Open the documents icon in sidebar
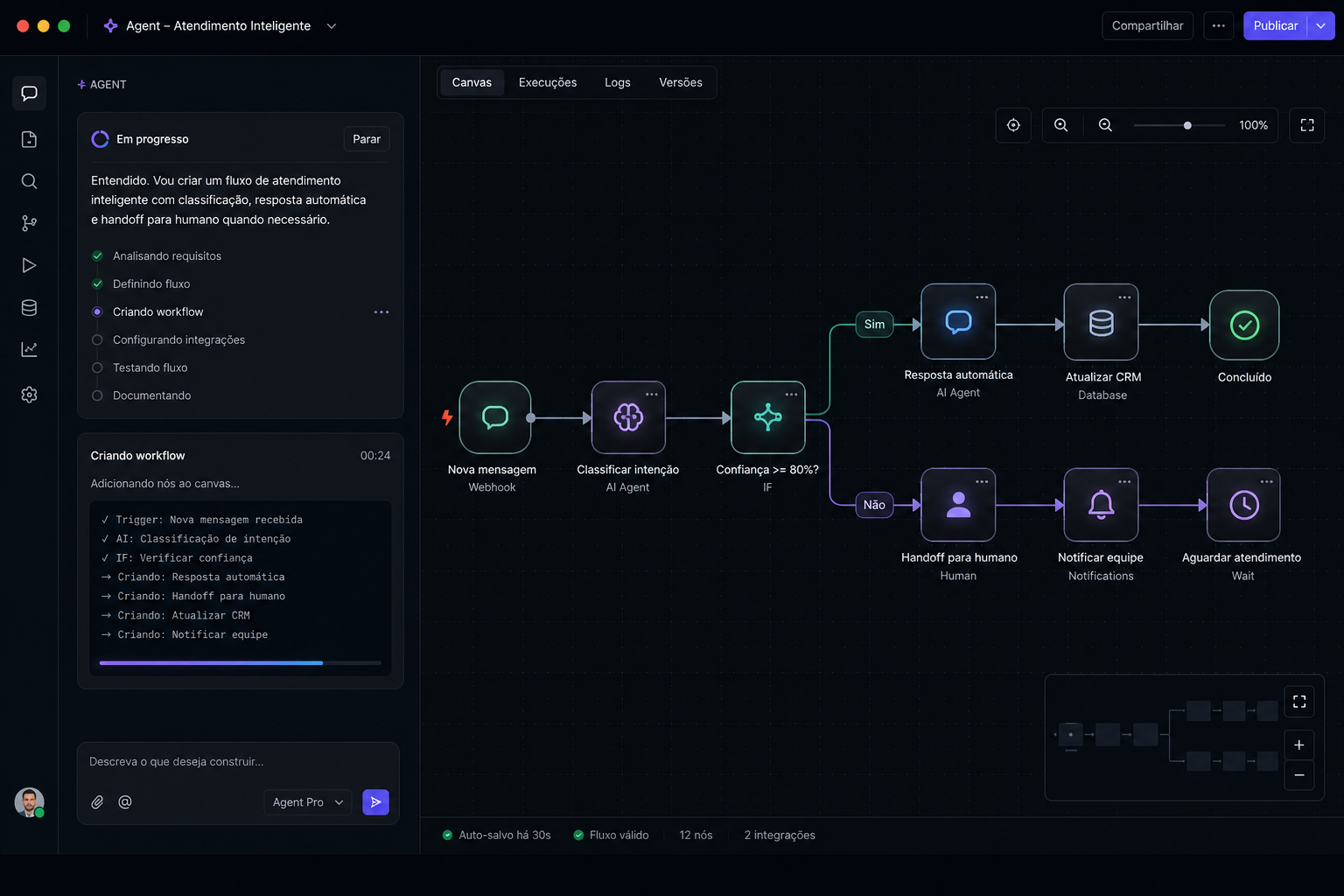 tap(29, 139)
